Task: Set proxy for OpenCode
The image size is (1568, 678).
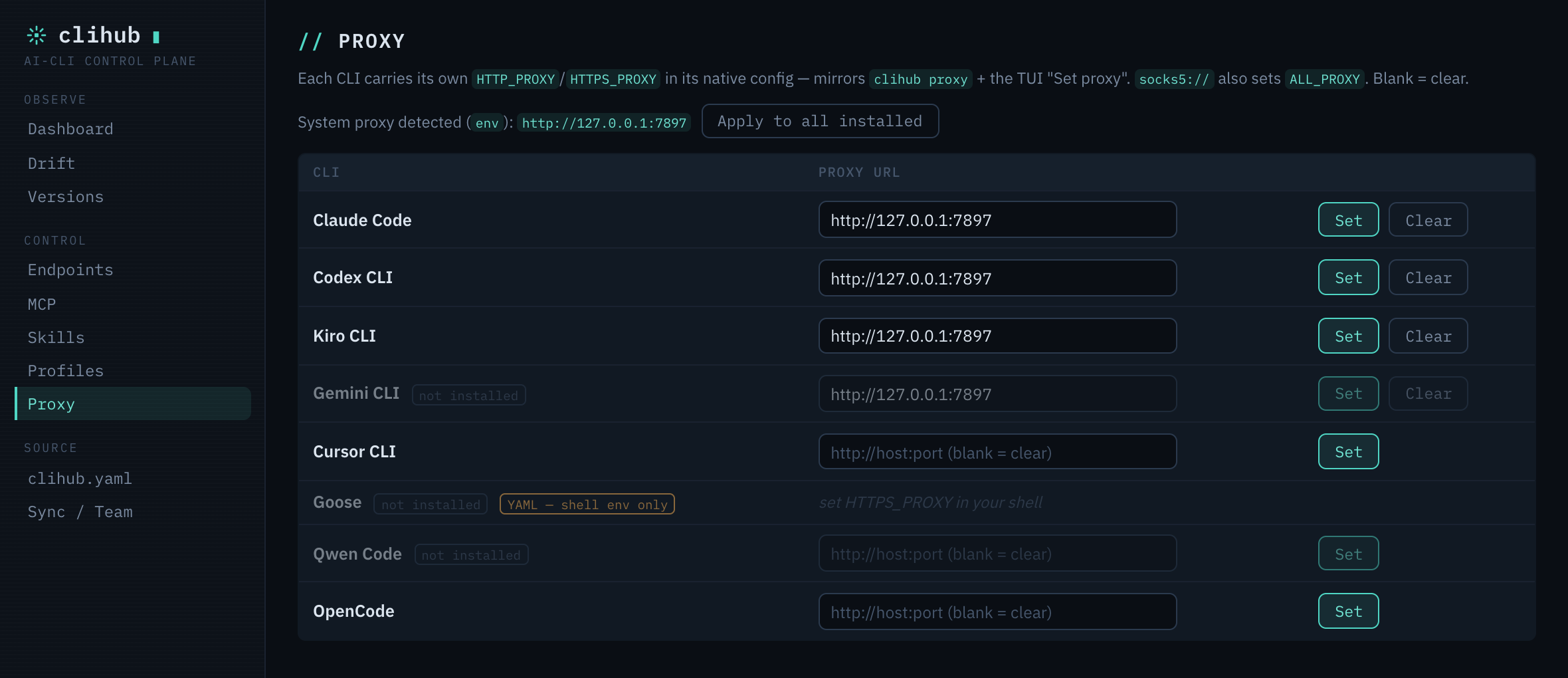Action: pos(1348,611)
